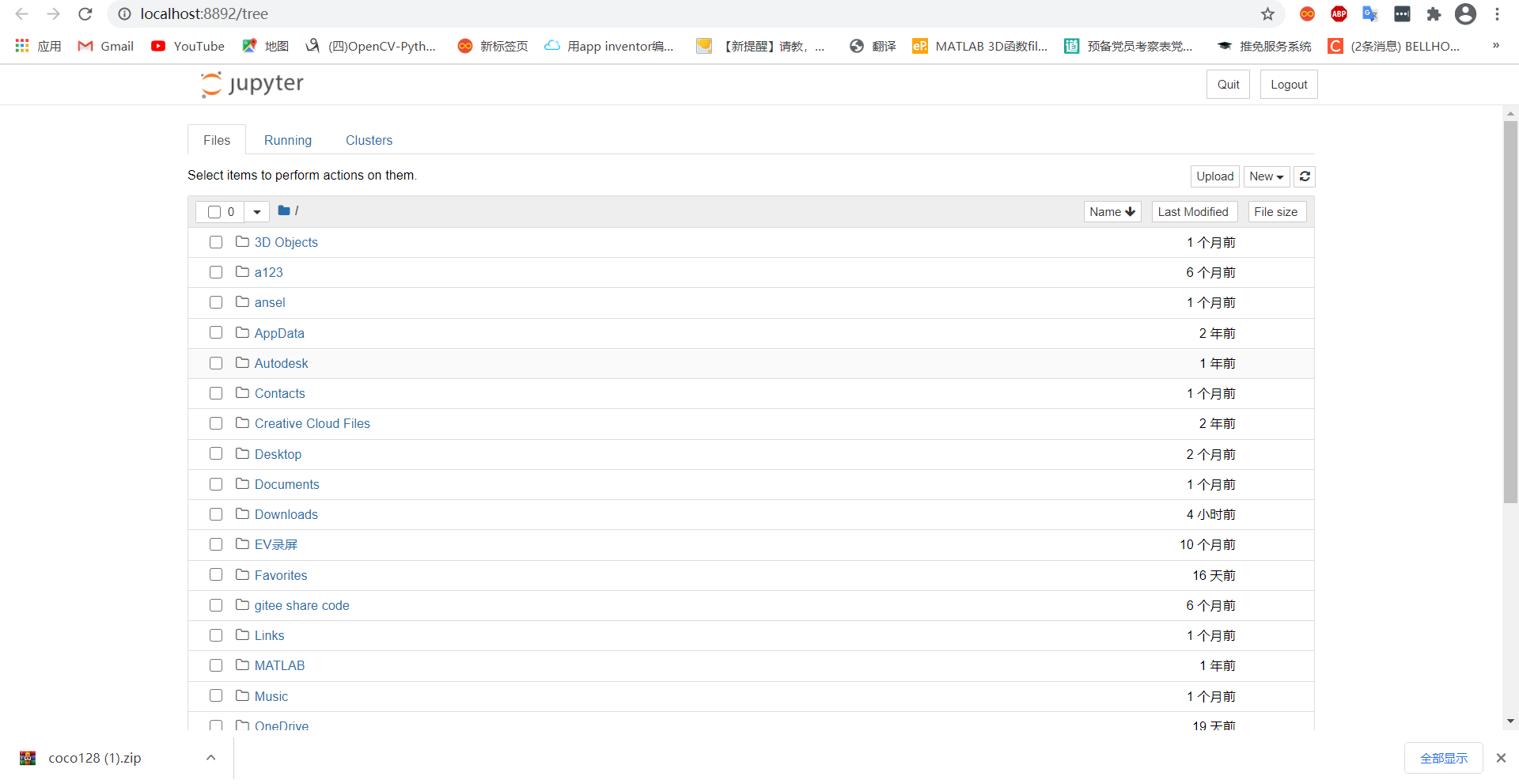Check the ansel folder checkbox
The height and width of the screenshot is (784, 1519).
[216, 302]
